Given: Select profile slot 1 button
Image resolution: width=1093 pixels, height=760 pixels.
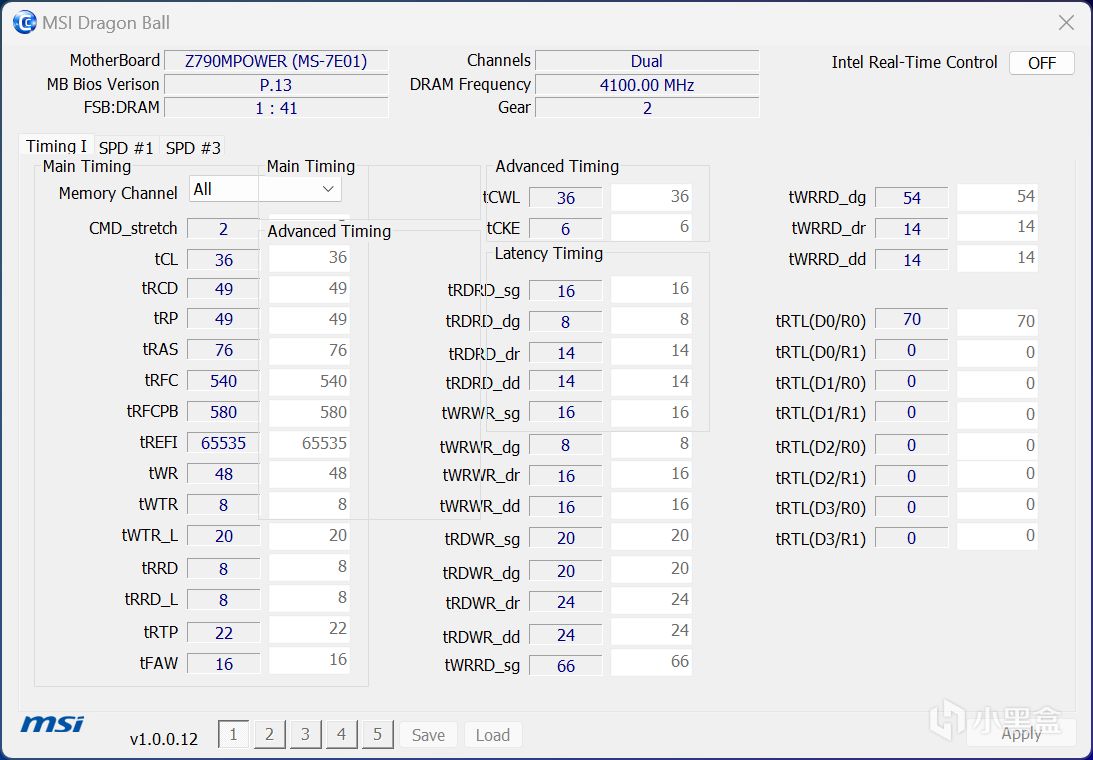Looking at the screenshot, I should click(x=233, y=734).
